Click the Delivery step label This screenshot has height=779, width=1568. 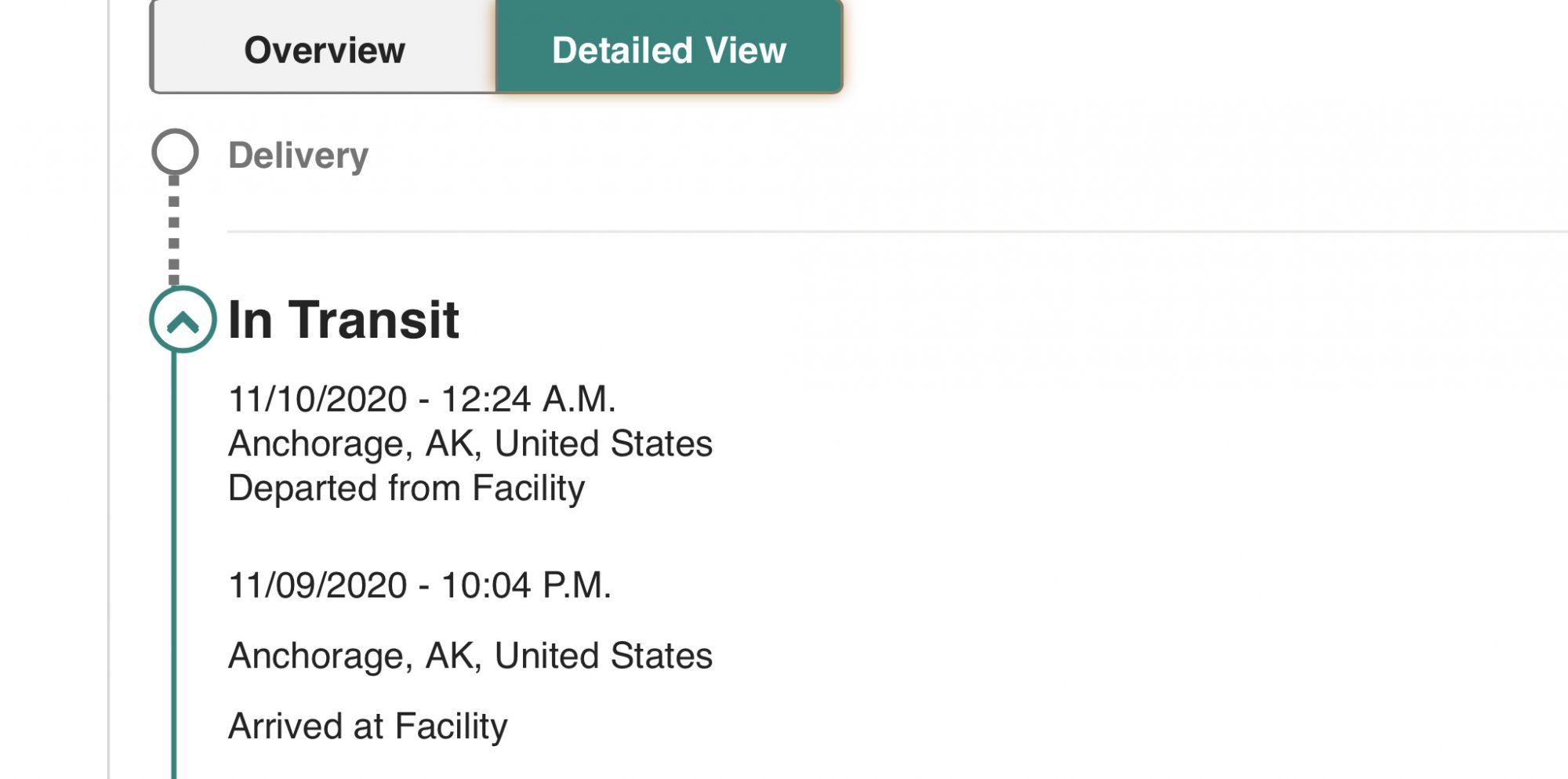pyautogui.click(x=298, y=155)
